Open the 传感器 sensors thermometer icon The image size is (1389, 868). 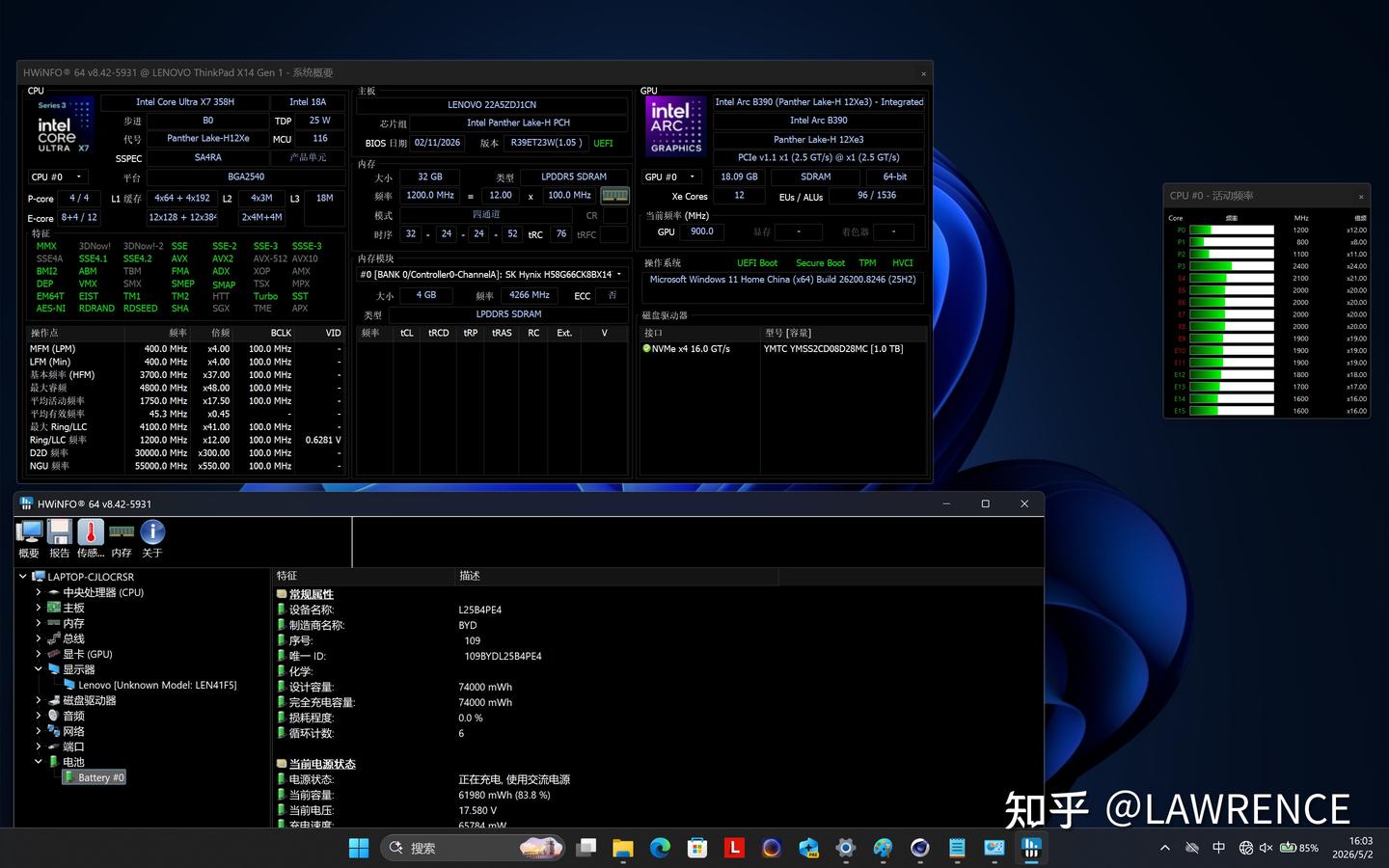click(x=91, y=538)
